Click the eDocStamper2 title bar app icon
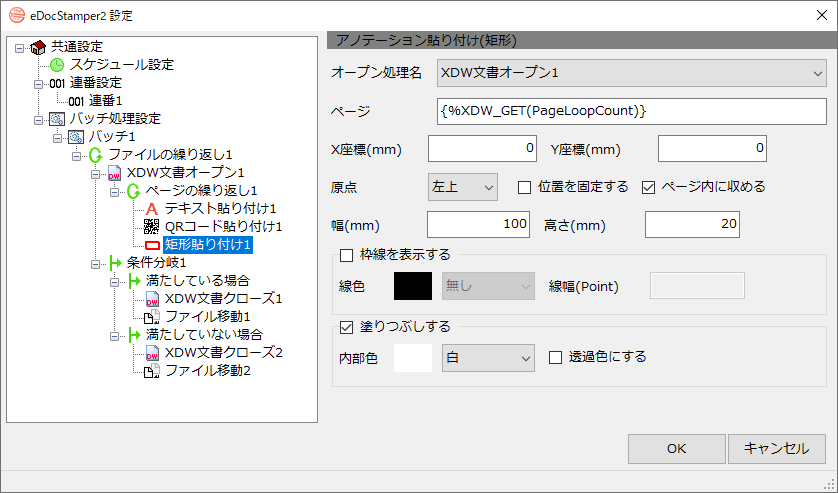This screenshot has height=493, width=838. (17, 15)
